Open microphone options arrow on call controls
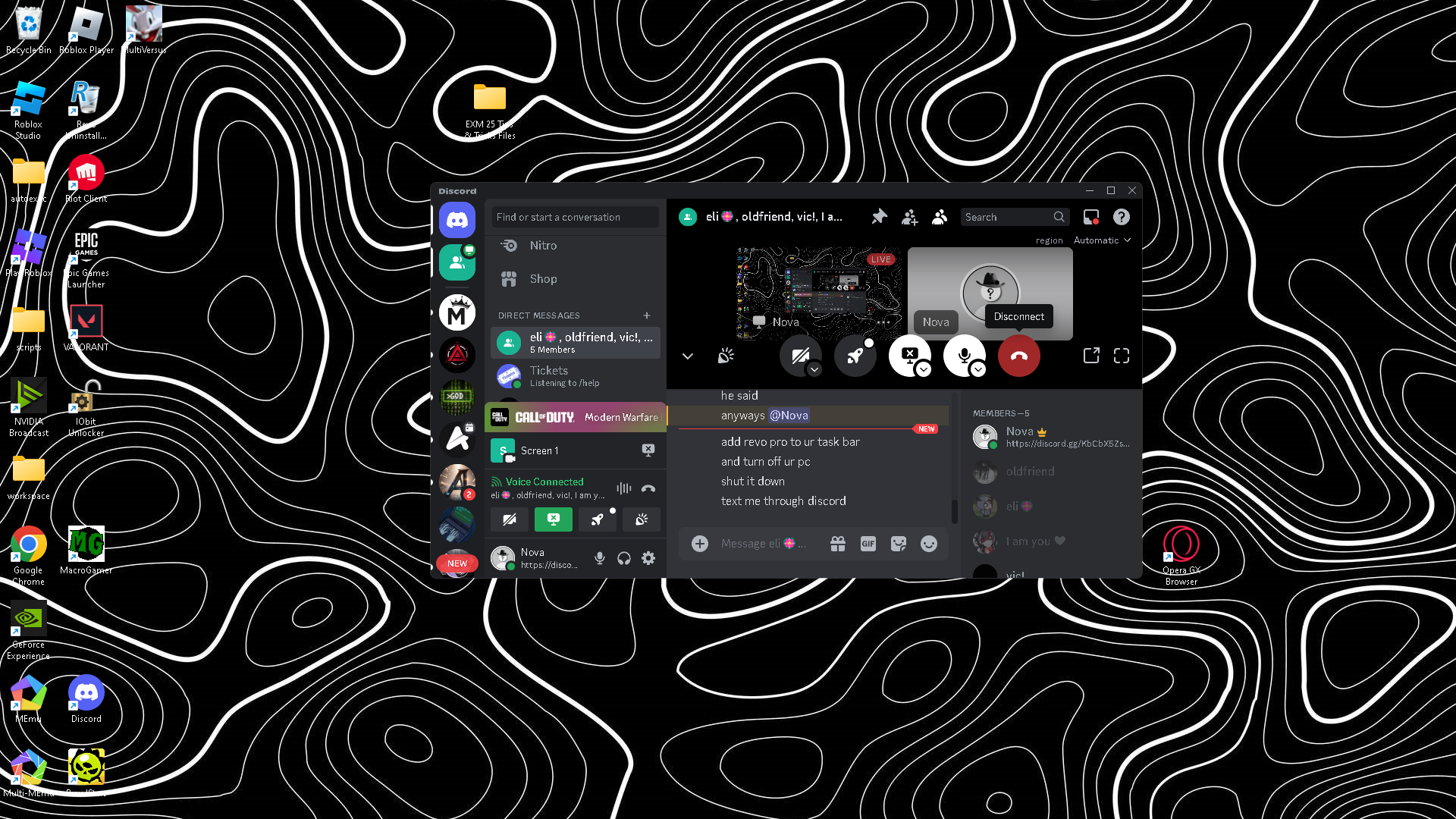The height and width of the screenshot is (819, 1456). (x=978, y=369)
